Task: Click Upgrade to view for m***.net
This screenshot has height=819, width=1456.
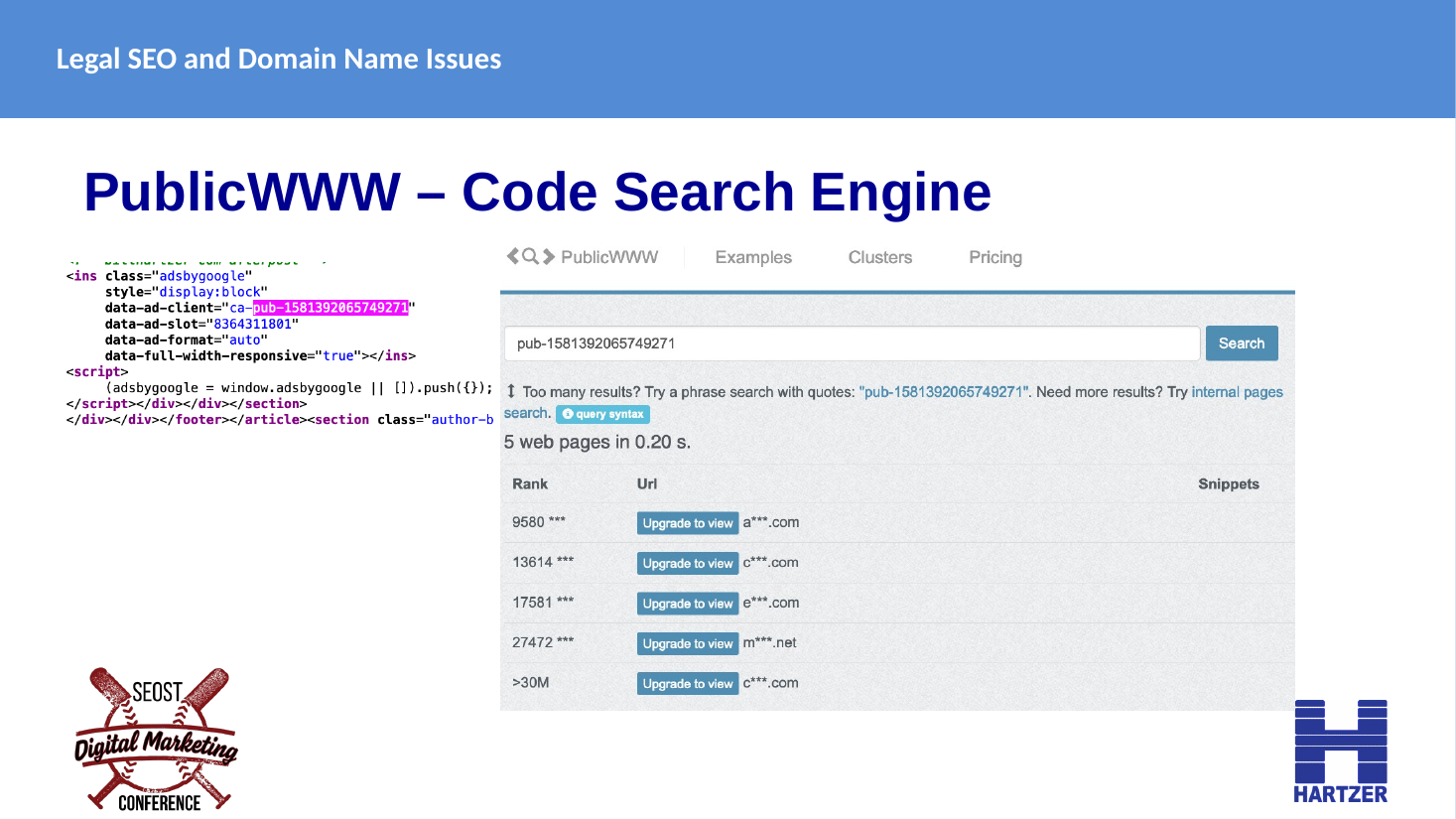Action: [688, 643]
